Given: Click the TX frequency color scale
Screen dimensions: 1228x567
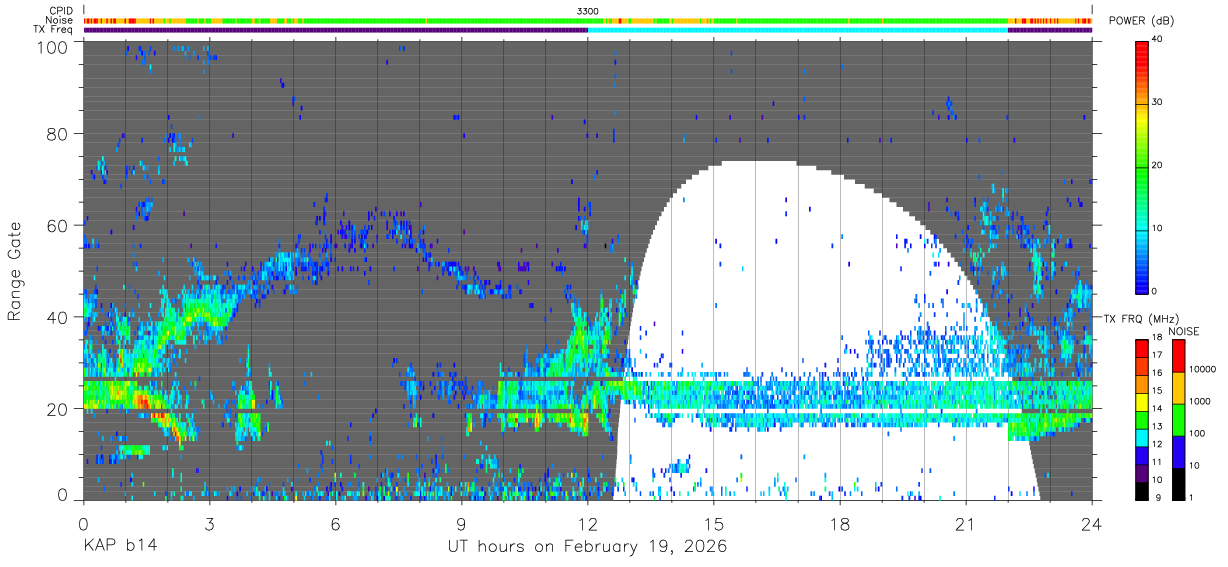Looking at the screenshot, I should click(x=1142, y=419).
